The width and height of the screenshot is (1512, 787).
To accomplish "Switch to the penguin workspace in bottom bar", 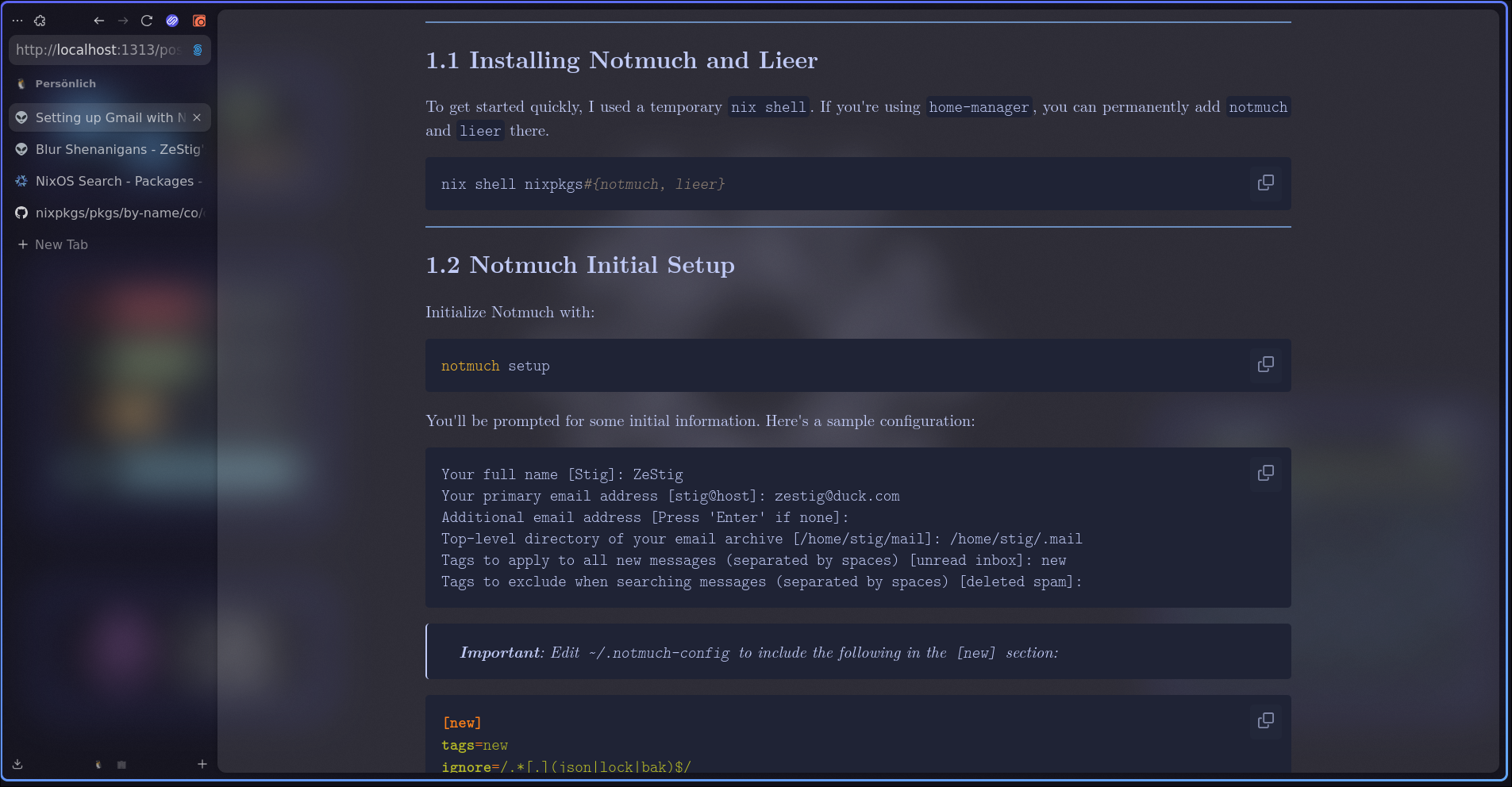I will [98, 765].
